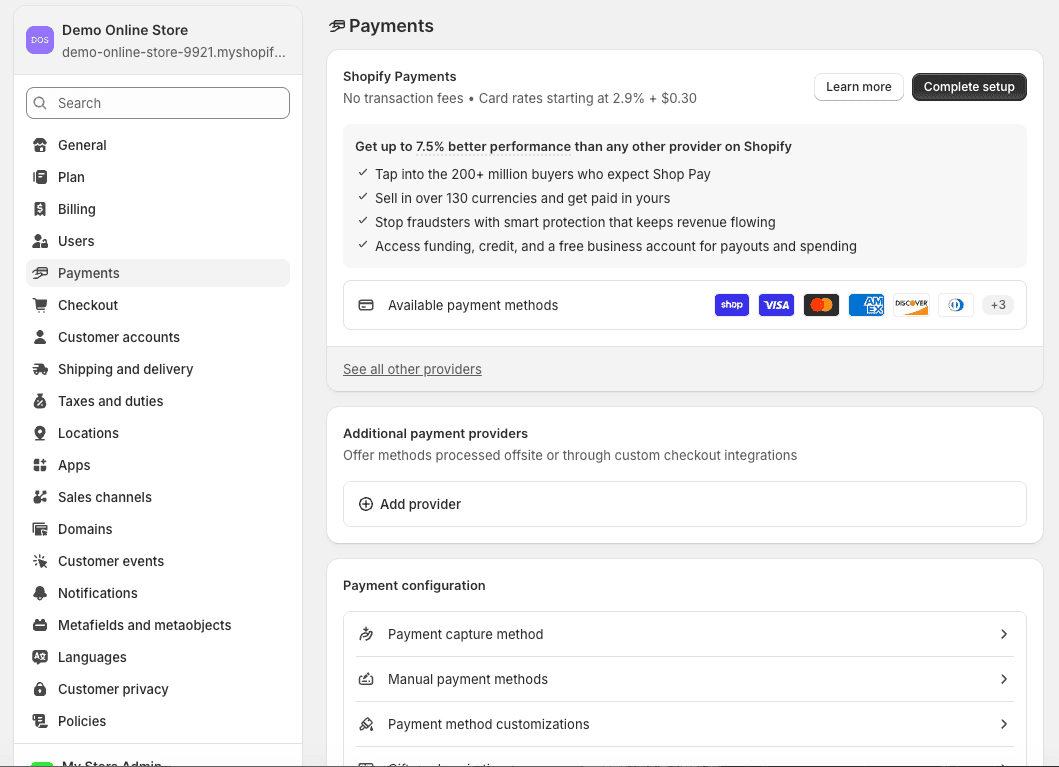The width and height of the screenshot is (1059, 767).
Task: Show the +3 additional payment methods
Action: 998,305
